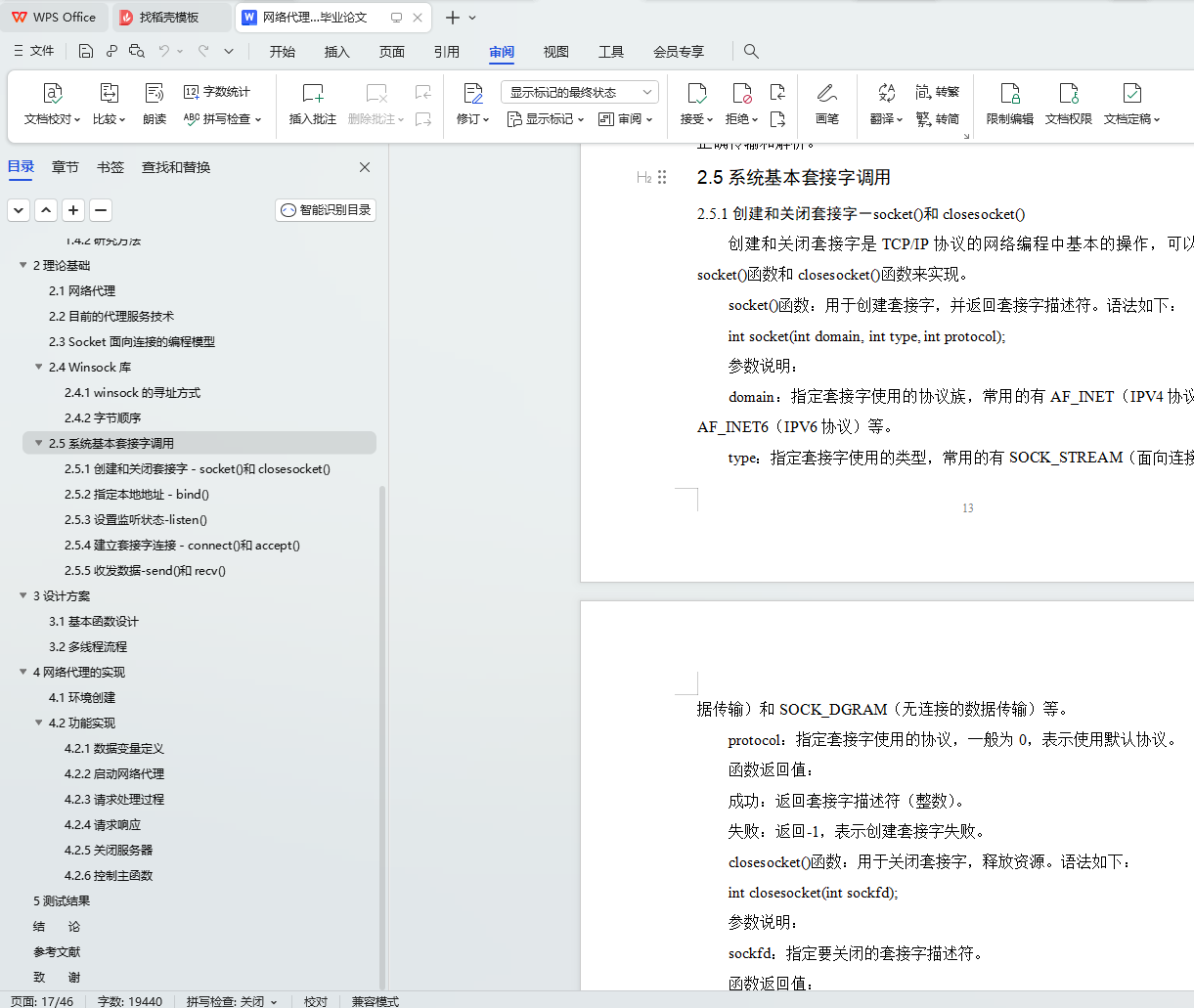Click the 修订 track changes icon
The image size is (1194, 1008).
(473, 94)
